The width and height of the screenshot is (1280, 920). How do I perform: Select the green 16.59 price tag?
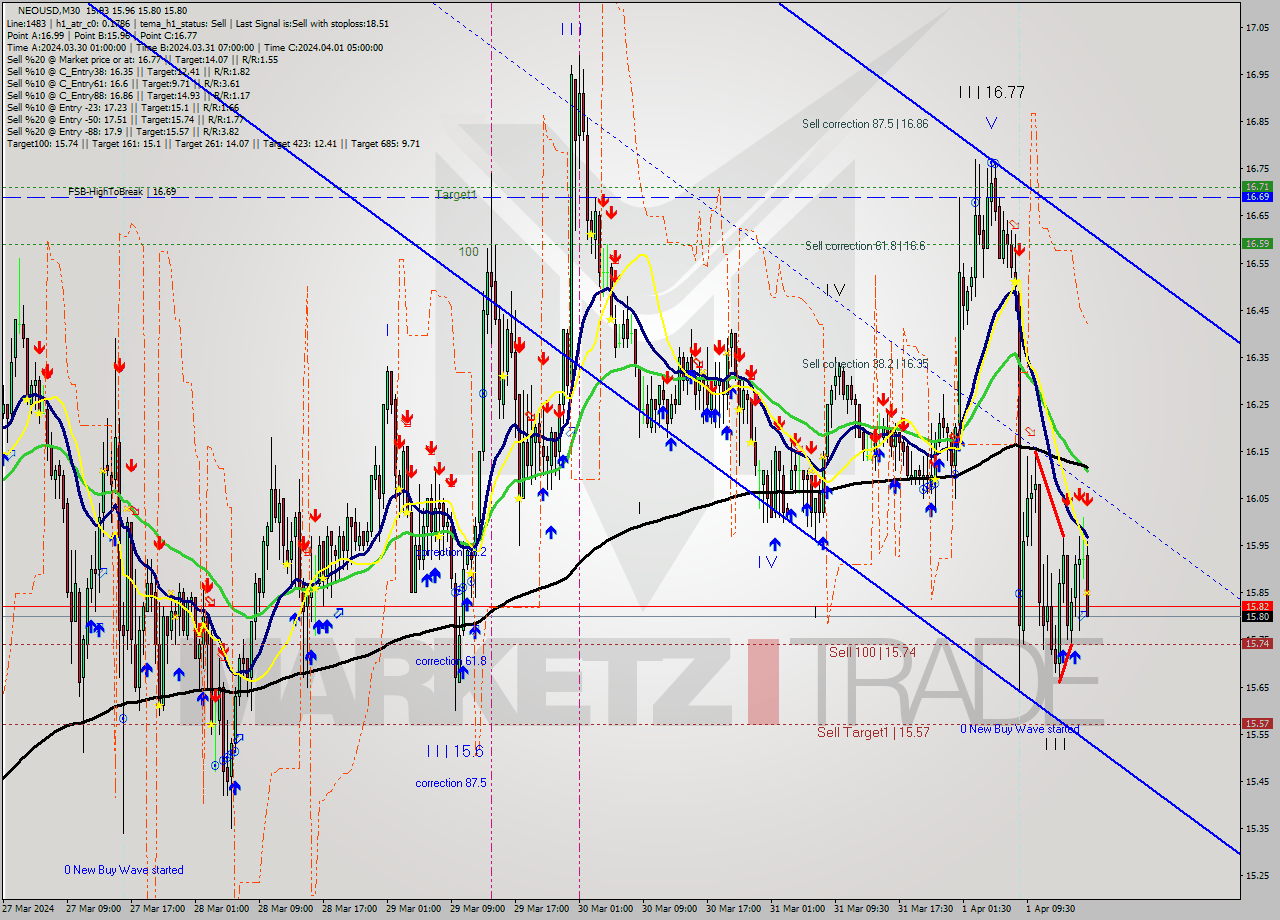1256,243
